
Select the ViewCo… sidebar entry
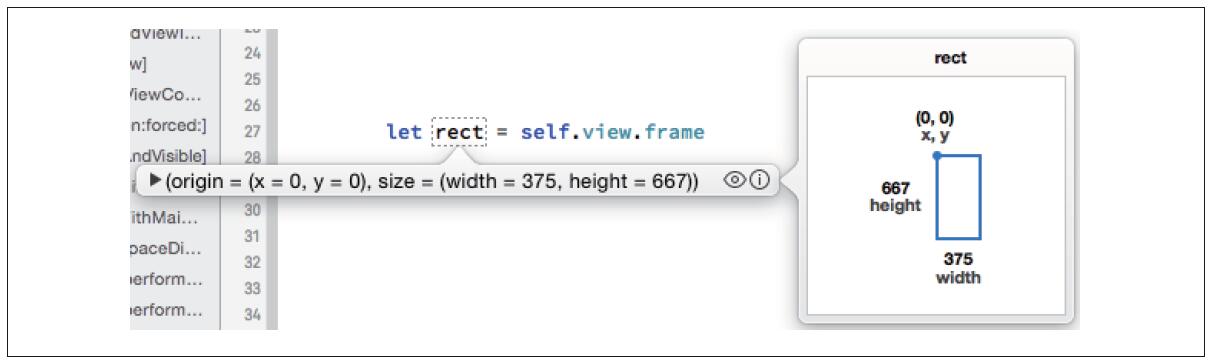point(167,98)
